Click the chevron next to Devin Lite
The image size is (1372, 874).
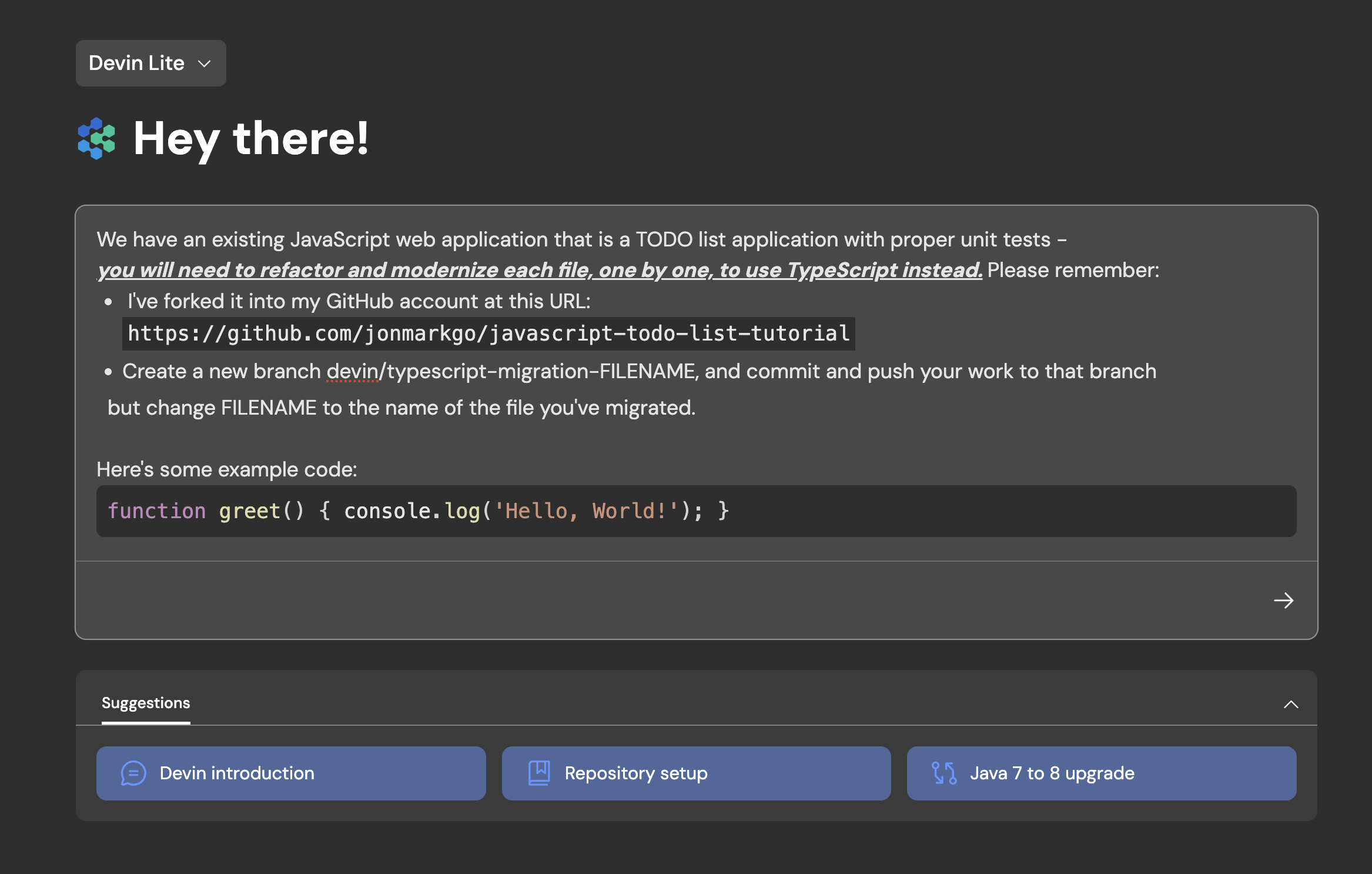point(204,64)
